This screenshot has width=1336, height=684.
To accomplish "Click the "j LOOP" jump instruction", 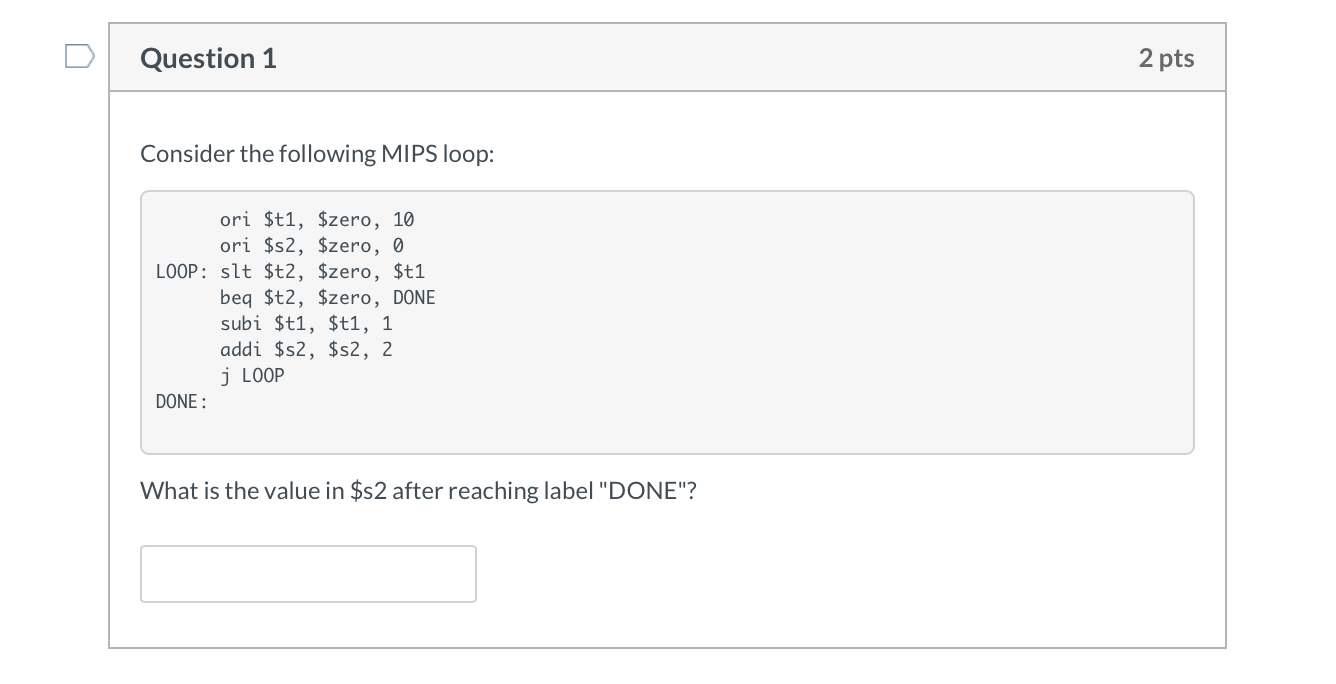I will point(252,376).
